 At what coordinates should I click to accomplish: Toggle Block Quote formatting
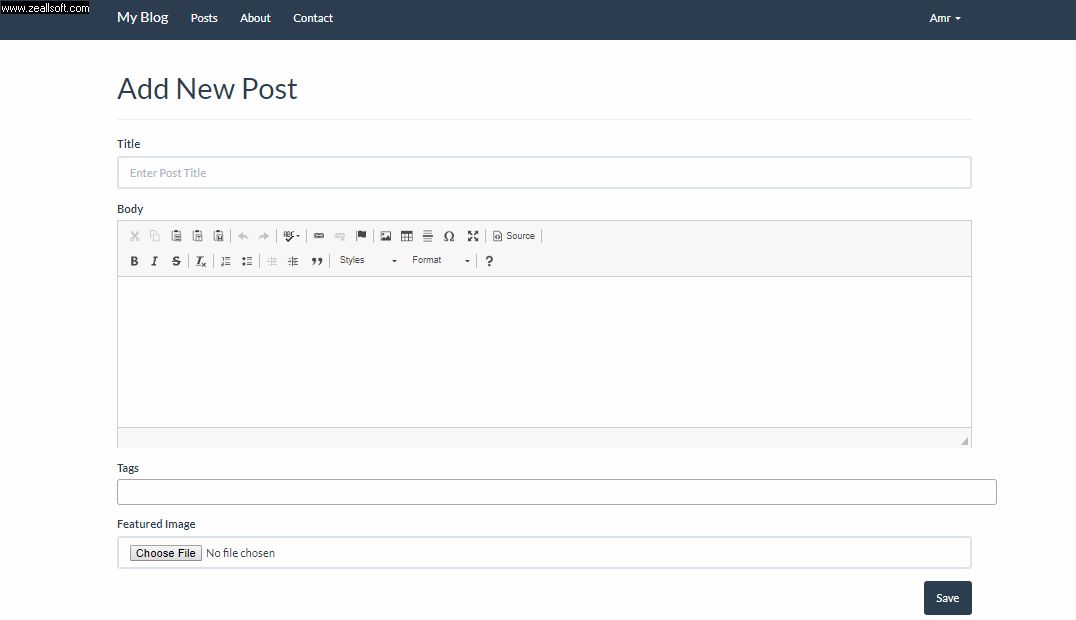pos(316,261)
